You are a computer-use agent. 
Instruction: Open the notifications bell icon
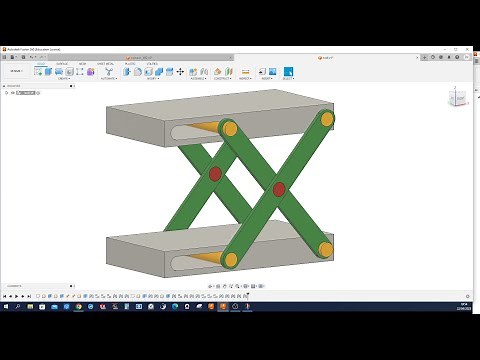coord(449,57)
